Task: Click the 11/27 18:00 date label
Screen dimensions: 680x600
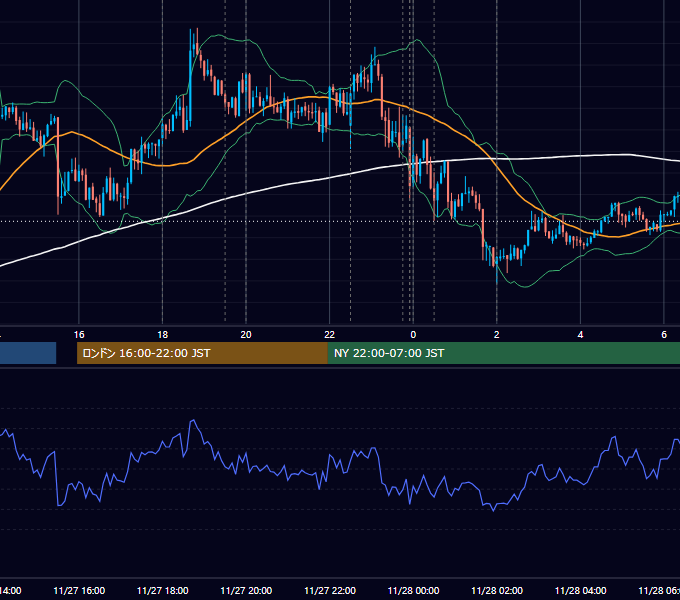Action: point(163,590)
